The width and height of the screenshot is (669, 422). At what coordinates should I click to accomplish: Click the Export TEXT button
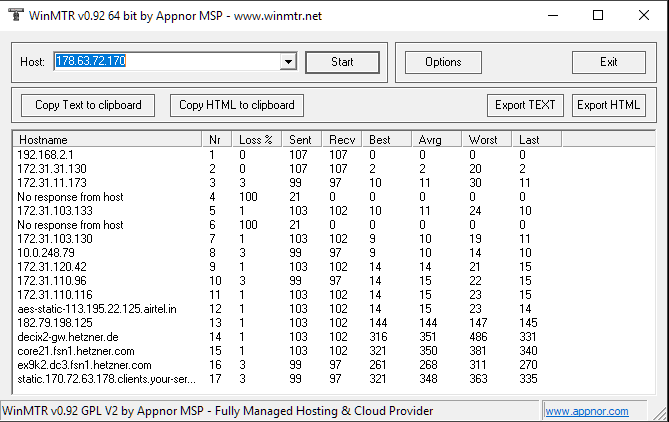(x=525, y=105)
